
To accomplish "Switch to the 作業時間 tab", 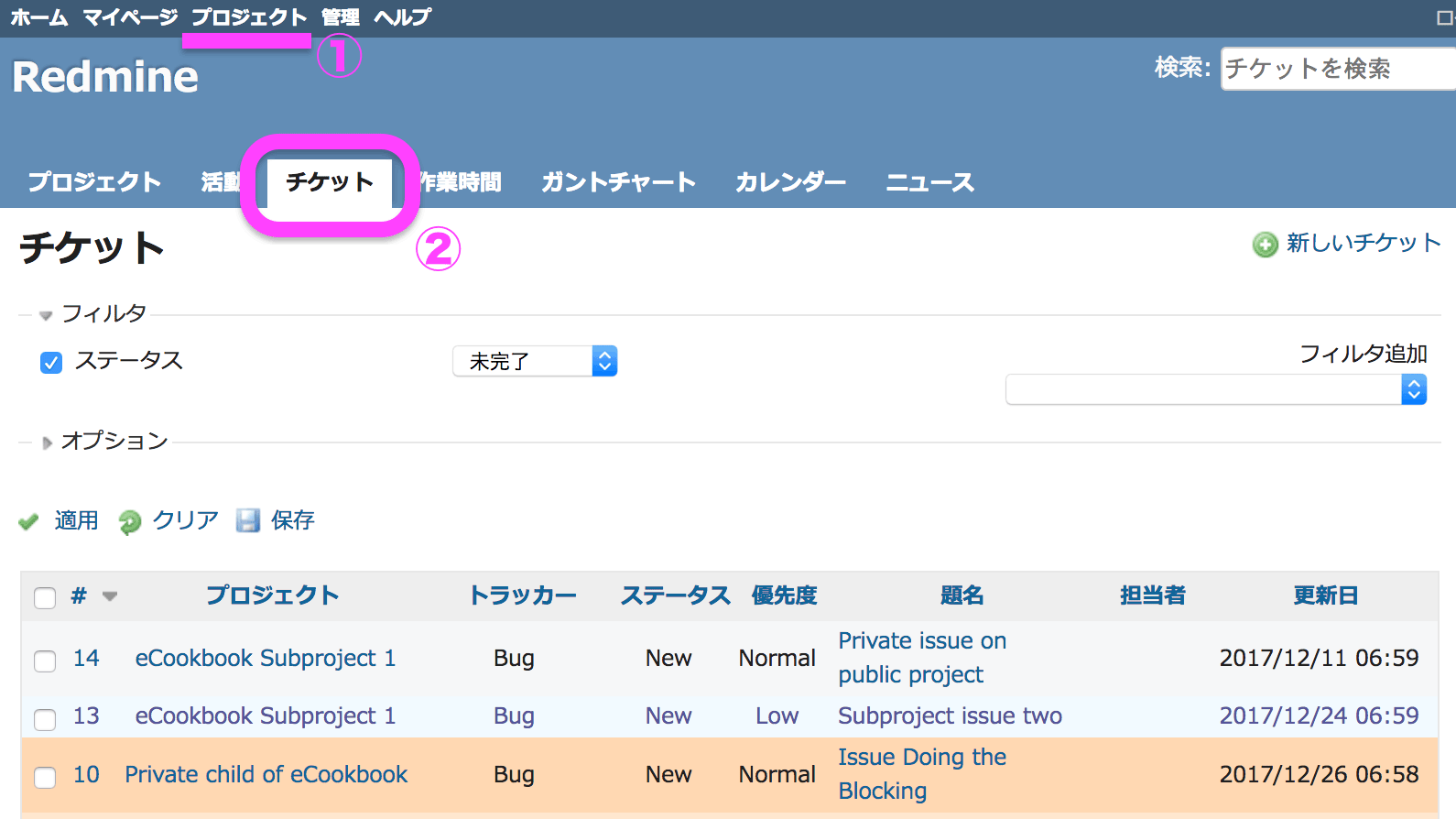I will [461, 182].
